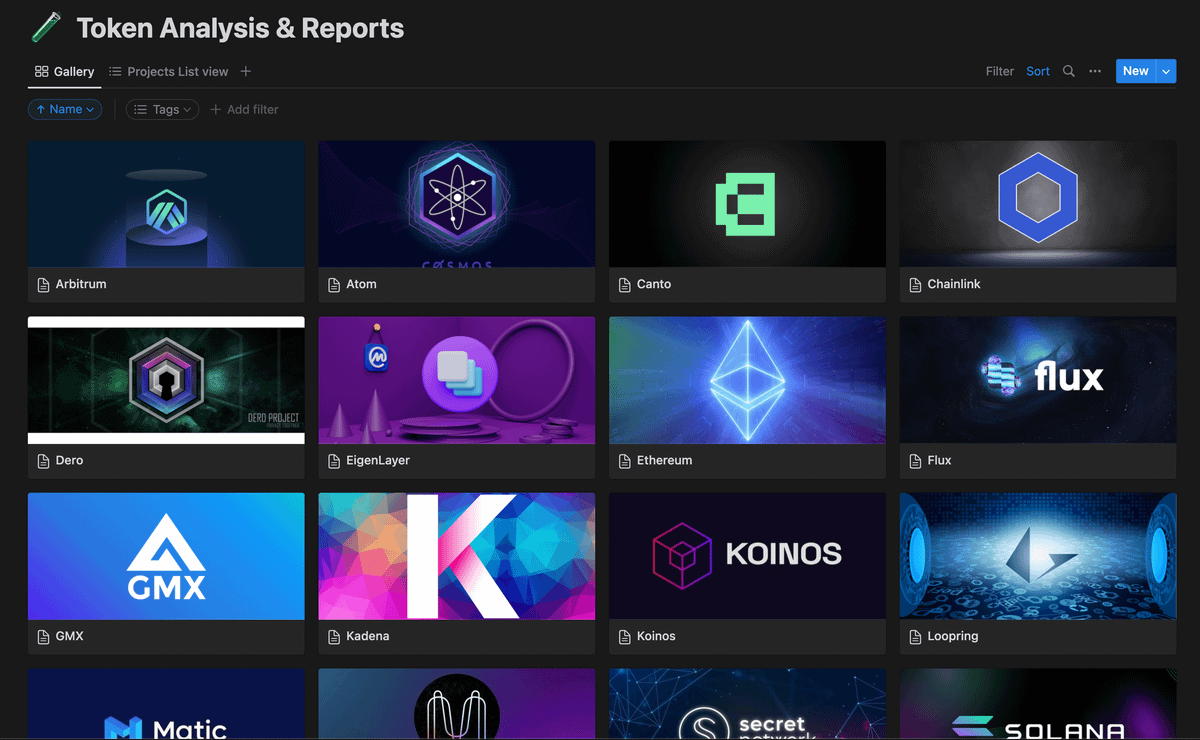Click the plus icon to add a view

246,71
